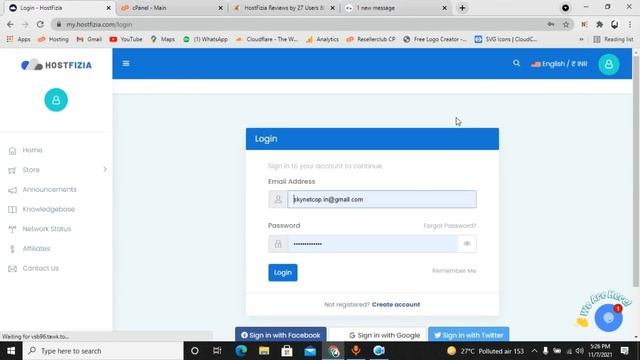Open the Cloudflare bookmark

267,39
